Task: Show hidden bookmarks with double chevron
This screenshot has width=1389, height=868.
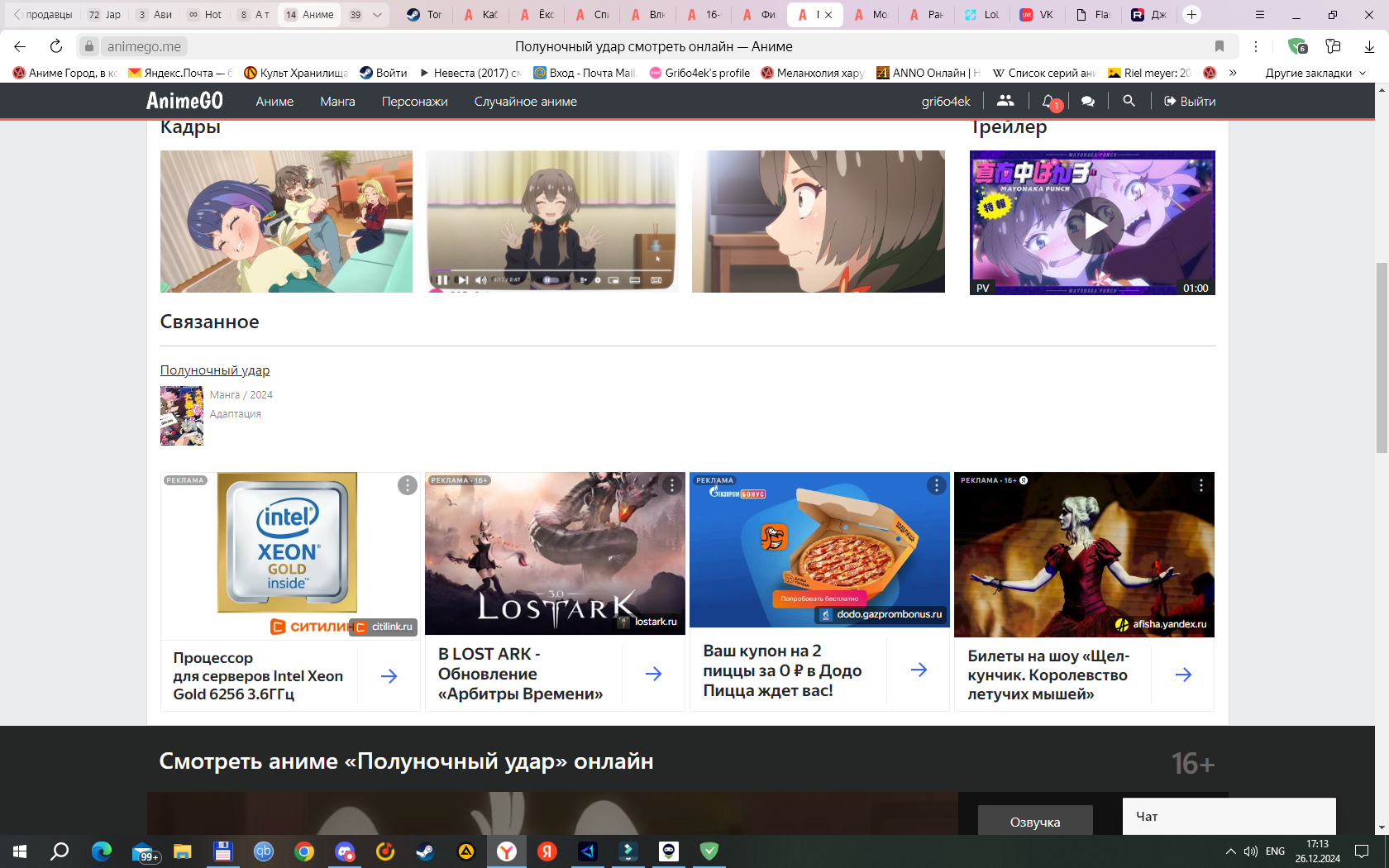Action: 1233,73
